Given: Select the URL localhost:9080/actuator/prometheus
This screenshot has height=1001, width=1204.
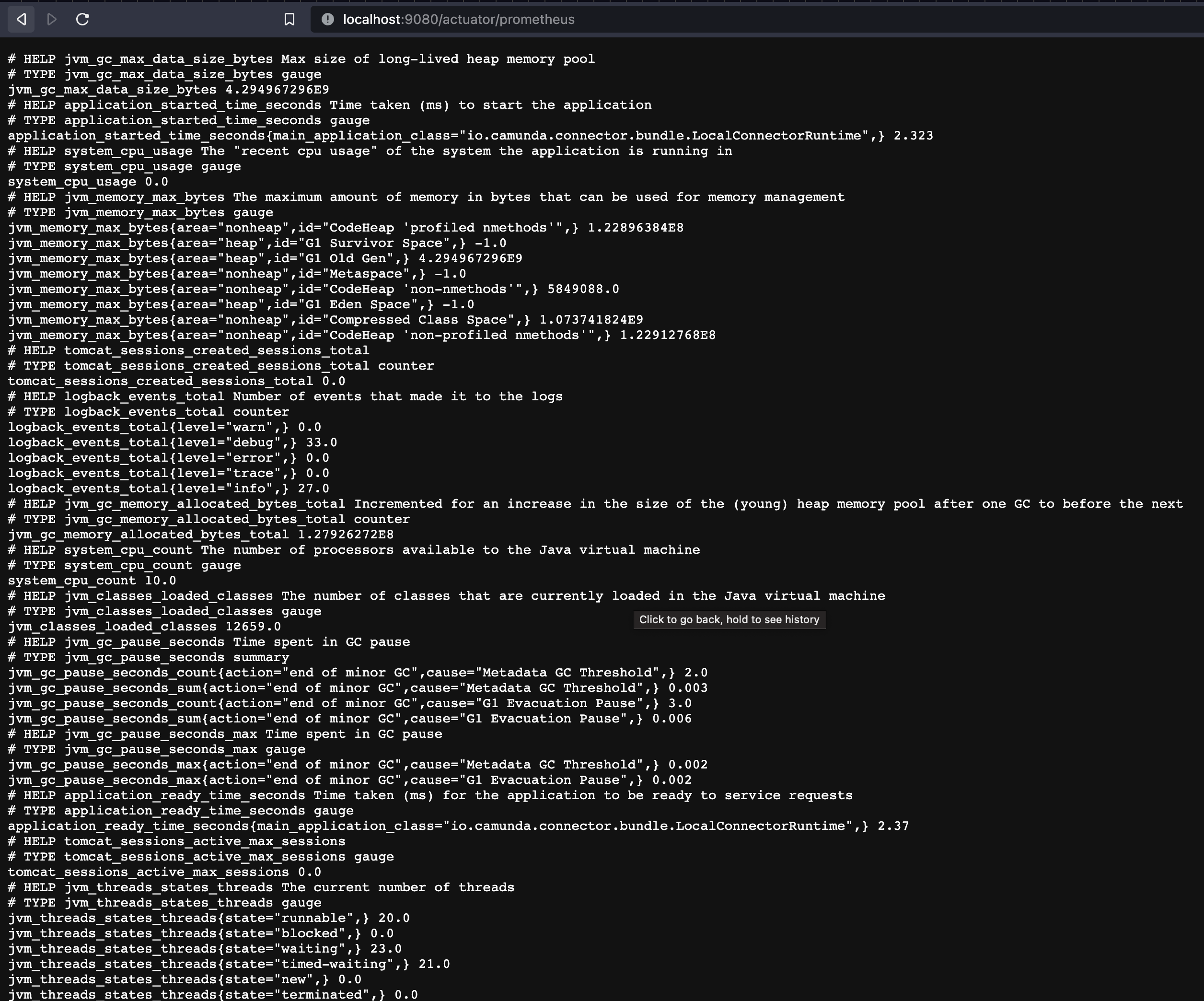Looking at the screenshot, I should 458,19.
